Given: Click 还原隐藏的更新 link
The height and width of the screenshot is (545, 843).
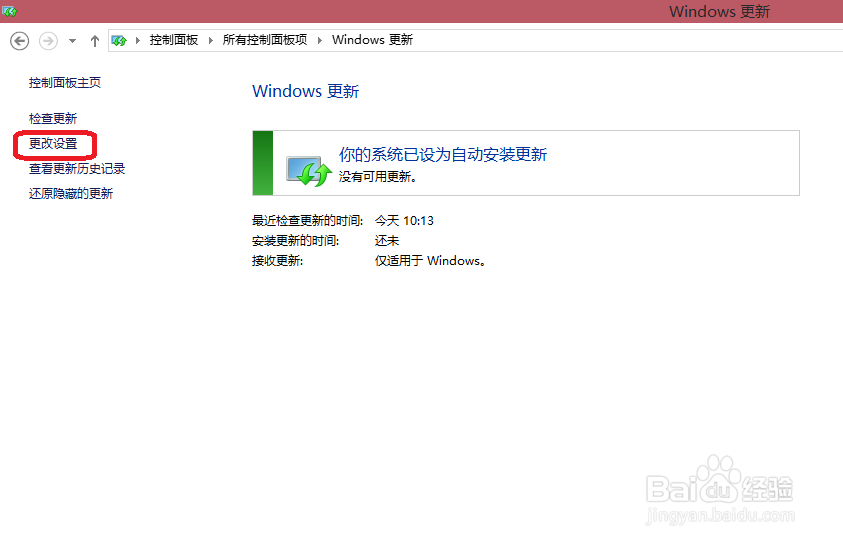Looking at the screenshot, I should [70, 193].
